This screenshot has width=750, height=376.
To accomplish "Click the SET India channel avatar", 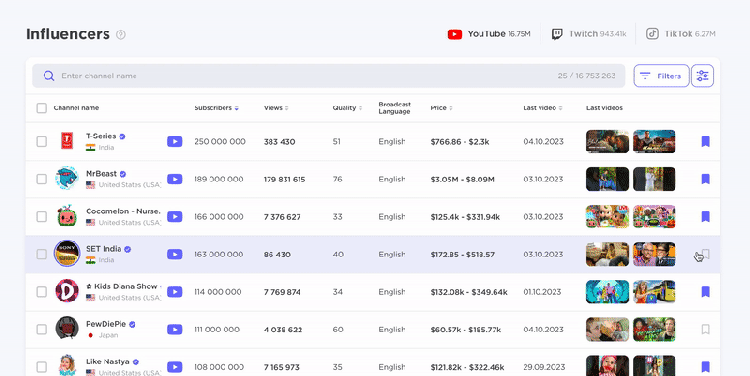I will [67, 254].
